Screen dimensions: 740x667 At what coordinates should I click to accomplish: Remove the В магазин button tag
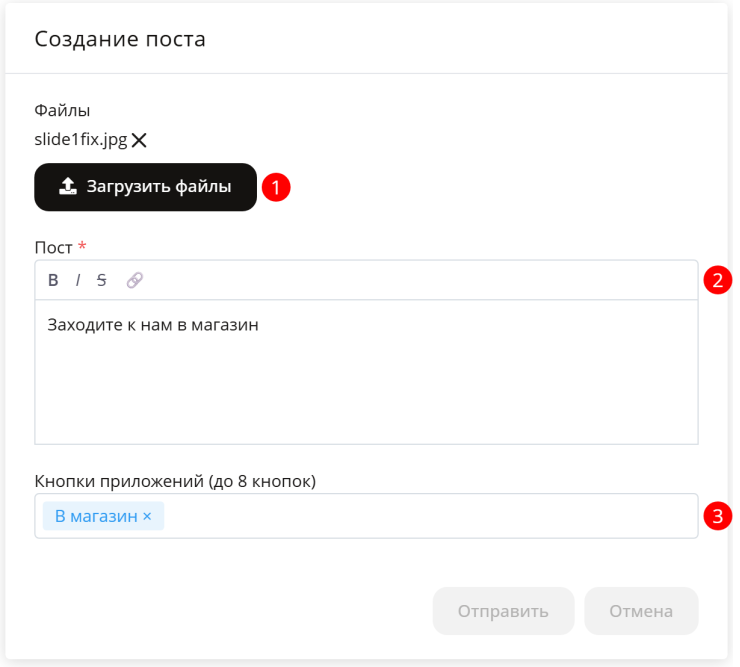(x=147, y=516)
